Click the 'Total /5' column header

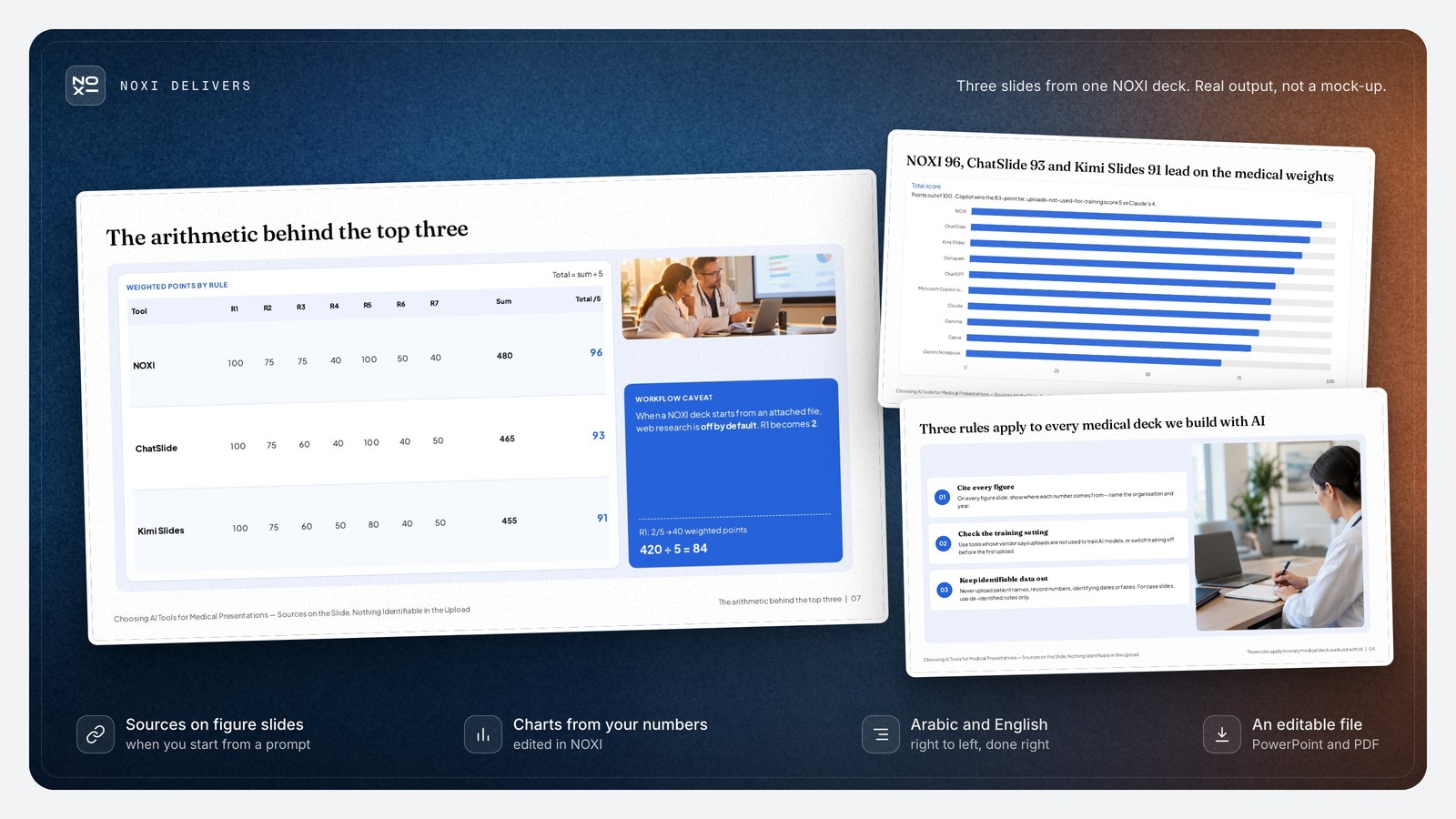tap(588, 299)
